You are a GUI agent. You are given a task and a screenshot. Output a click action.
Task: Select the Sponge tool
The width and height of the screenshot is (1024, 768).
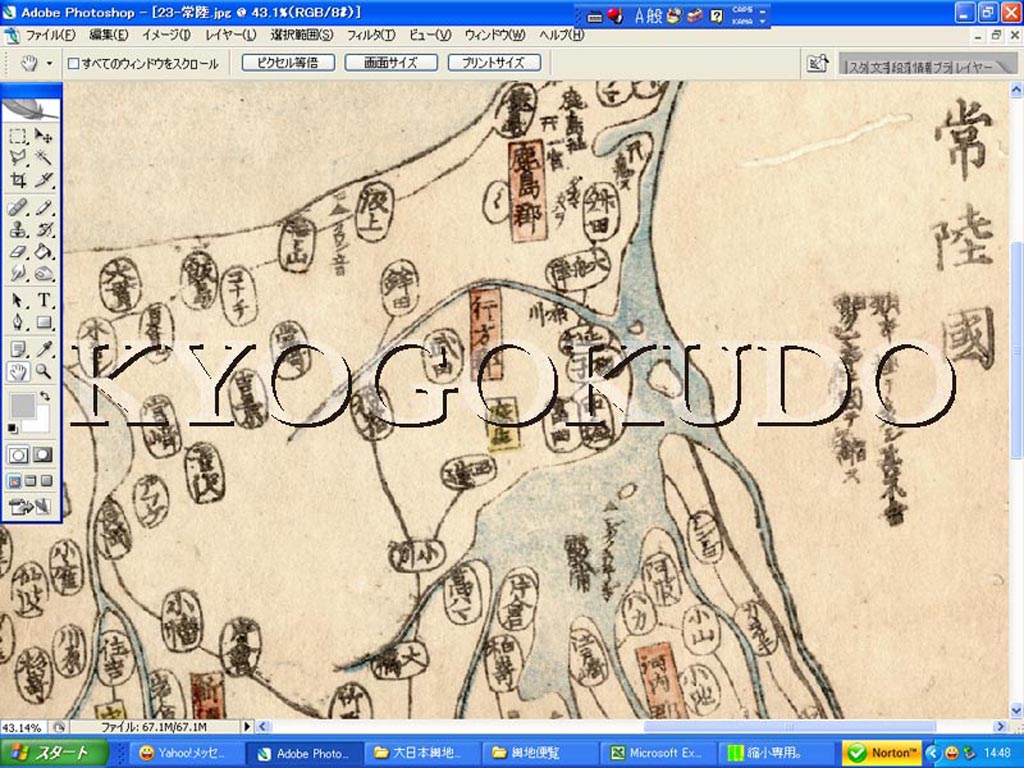click(x=43, y=272)
